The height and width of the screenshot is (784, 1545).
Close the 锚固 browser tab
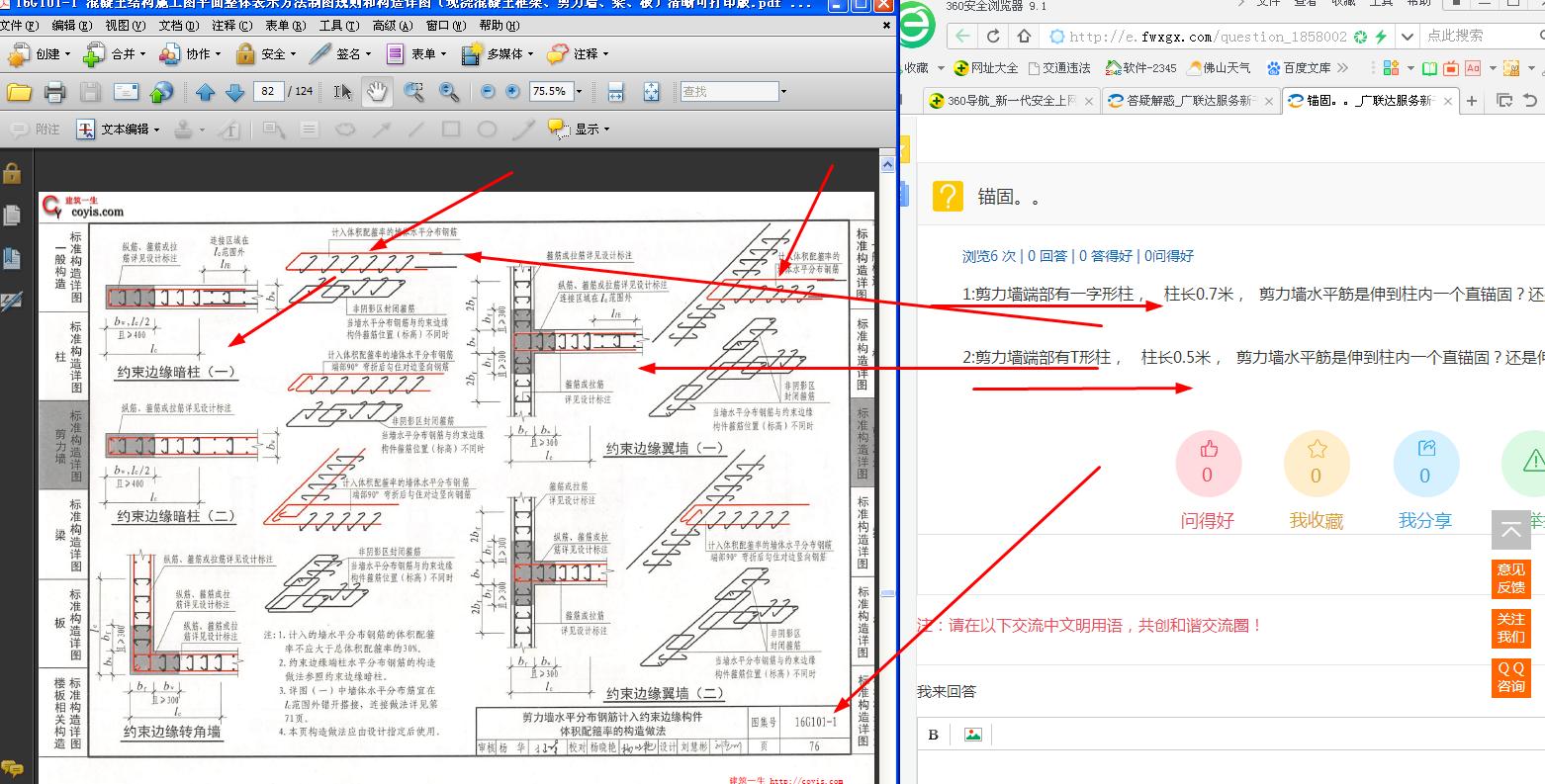point(1449,102)
